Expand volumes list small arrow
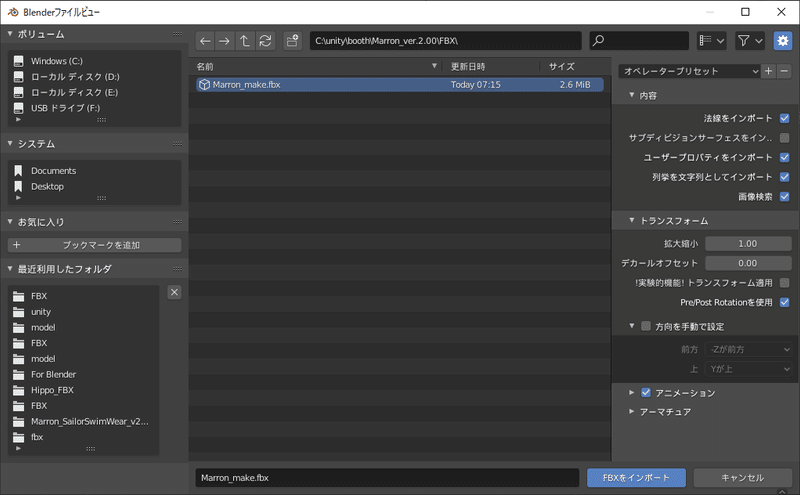 (x=18, y=119)
